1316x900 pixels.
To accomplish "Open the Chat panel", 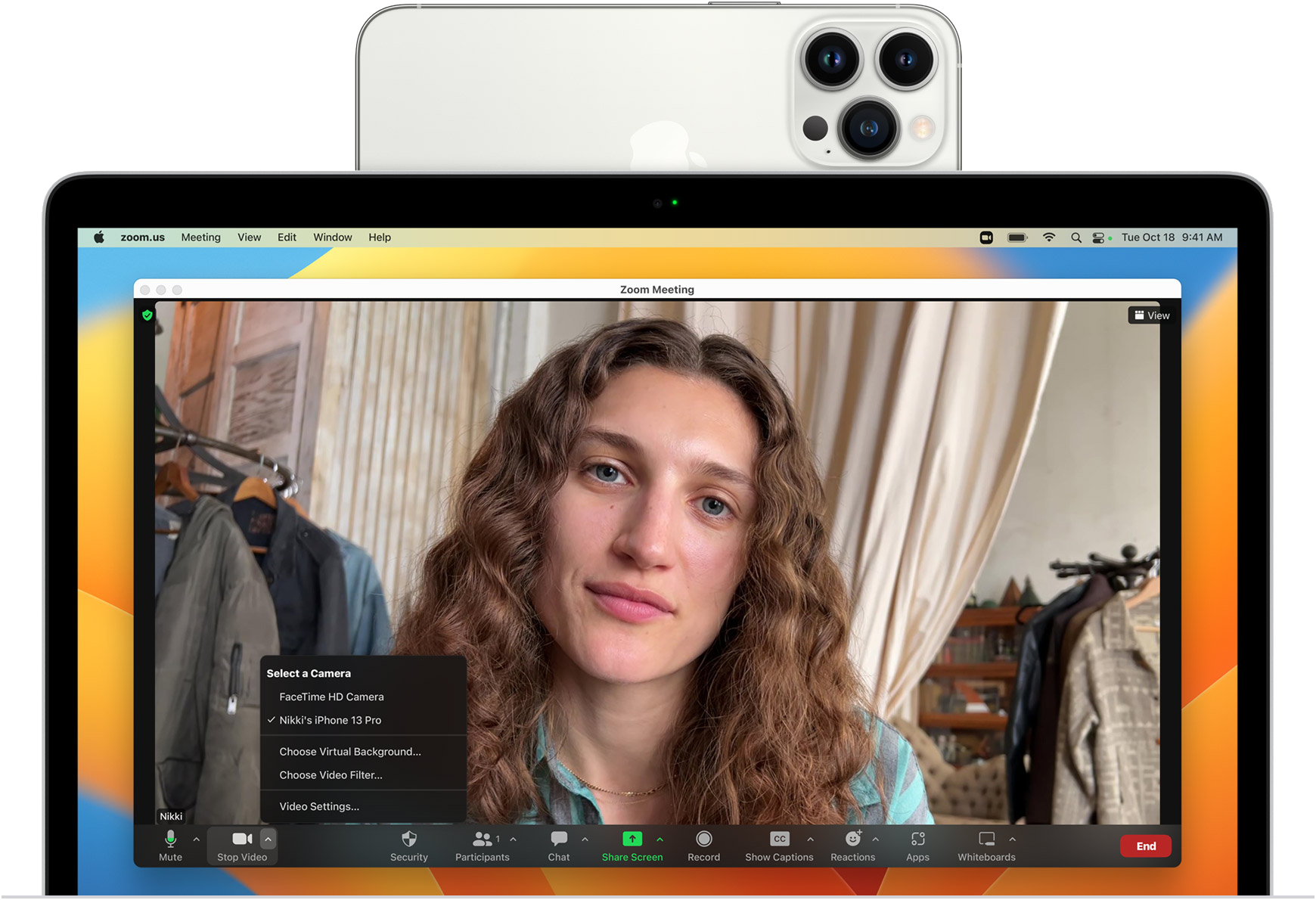I will [559, 839].
